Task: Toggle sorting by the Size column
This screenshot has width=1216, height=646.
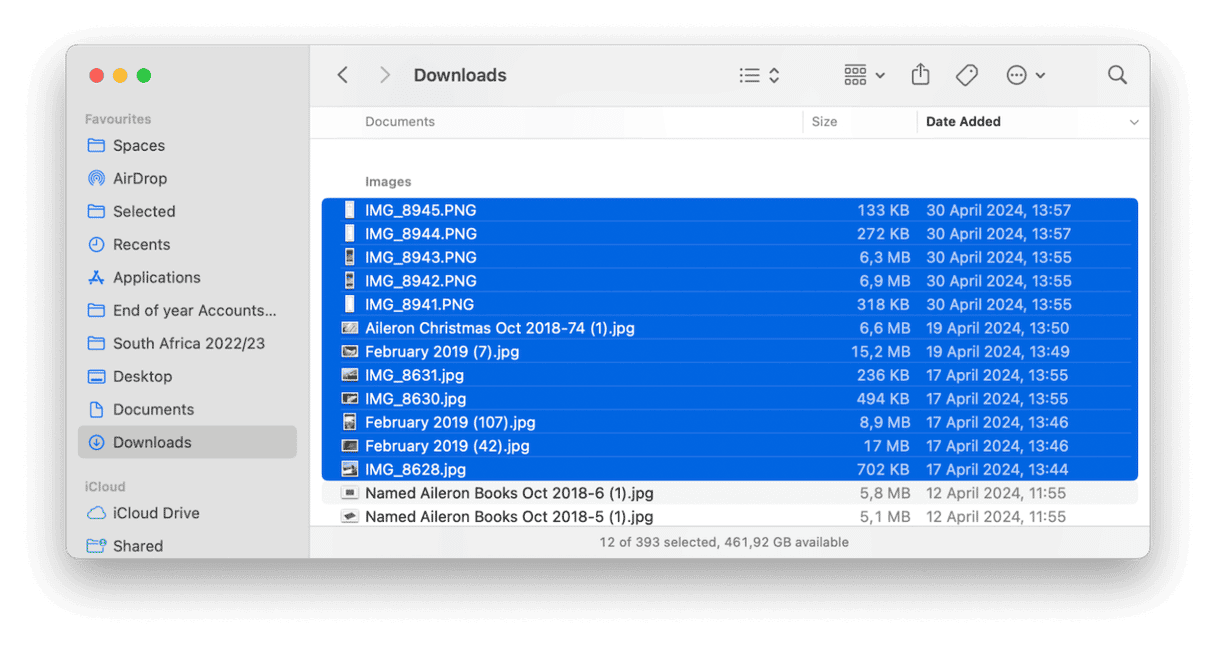Action: pyautogui.click(x=824, y=121)
